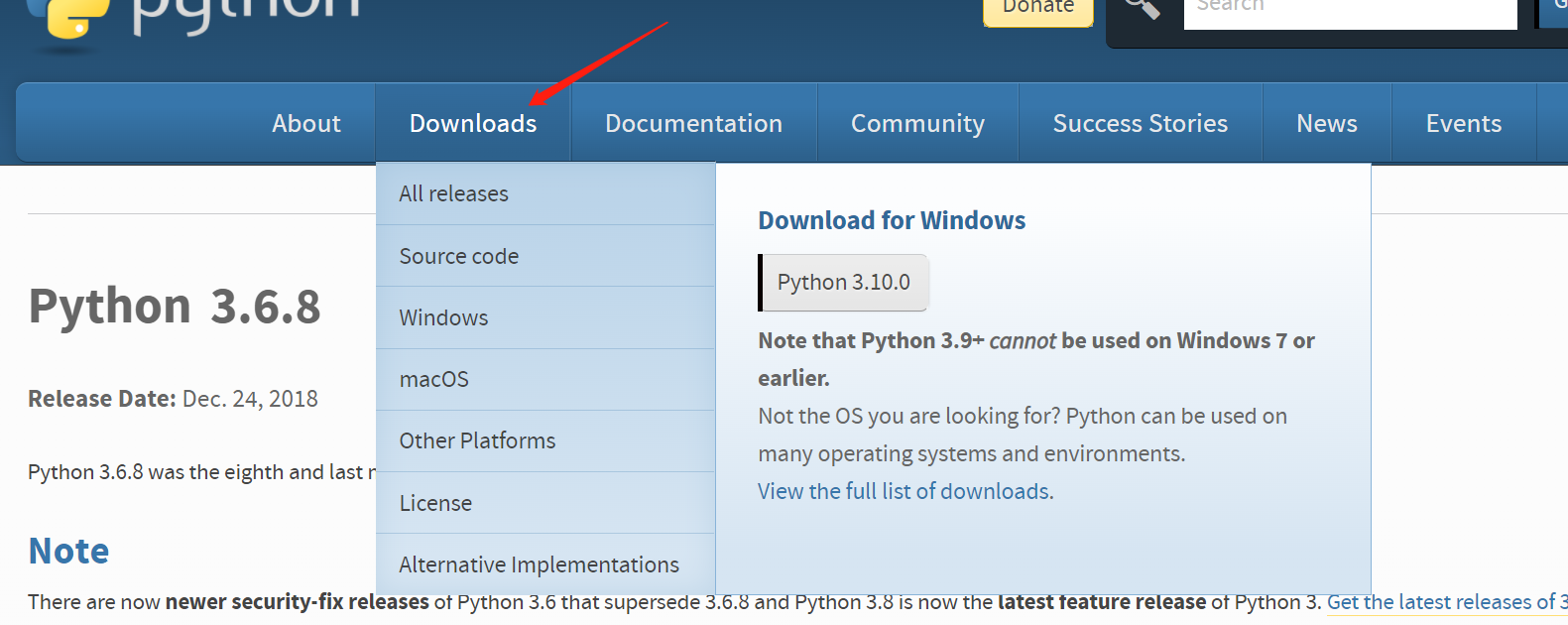Viewport: 1568px width, 625px height.
Task: Download Python 3.10.0 for Windows
Action: click(x=843, y=283)
